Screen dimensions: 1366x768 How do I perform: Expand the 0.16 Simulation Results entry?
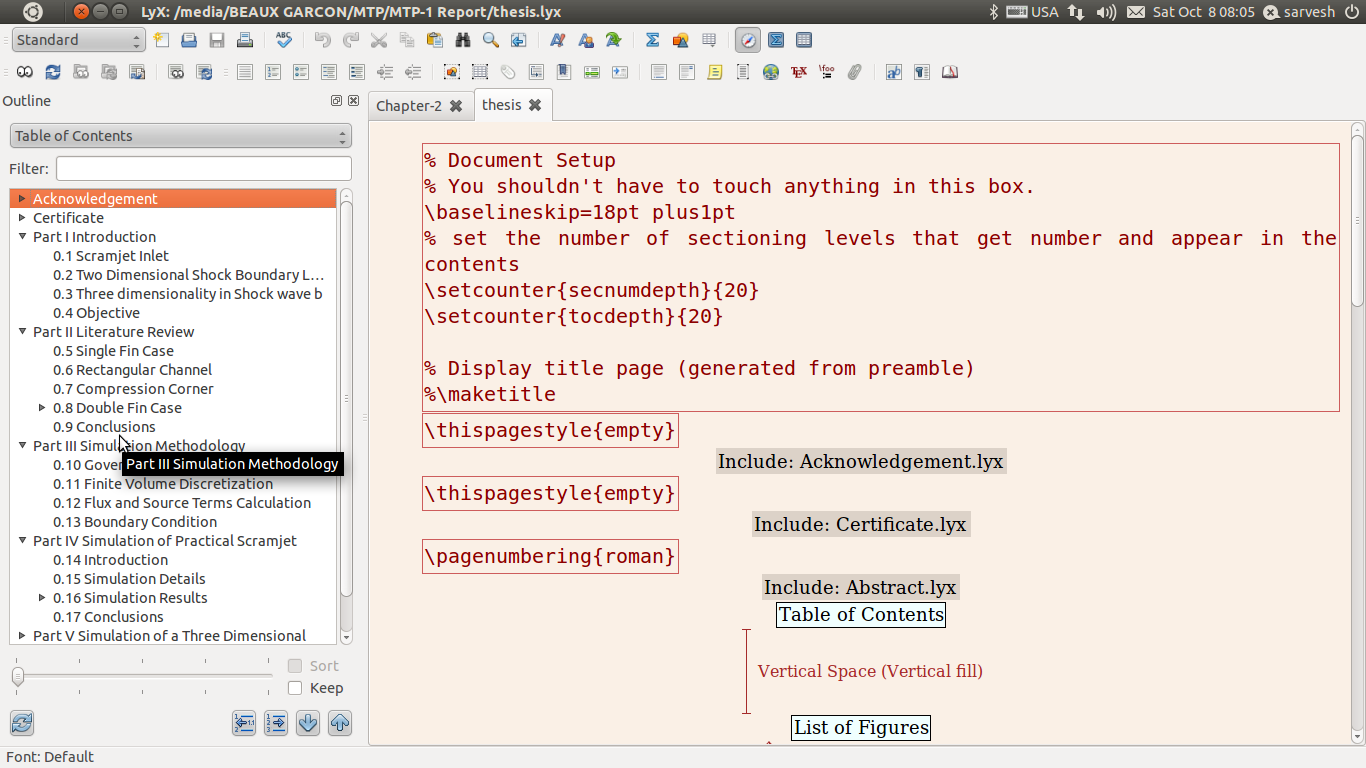coord(42,597)
